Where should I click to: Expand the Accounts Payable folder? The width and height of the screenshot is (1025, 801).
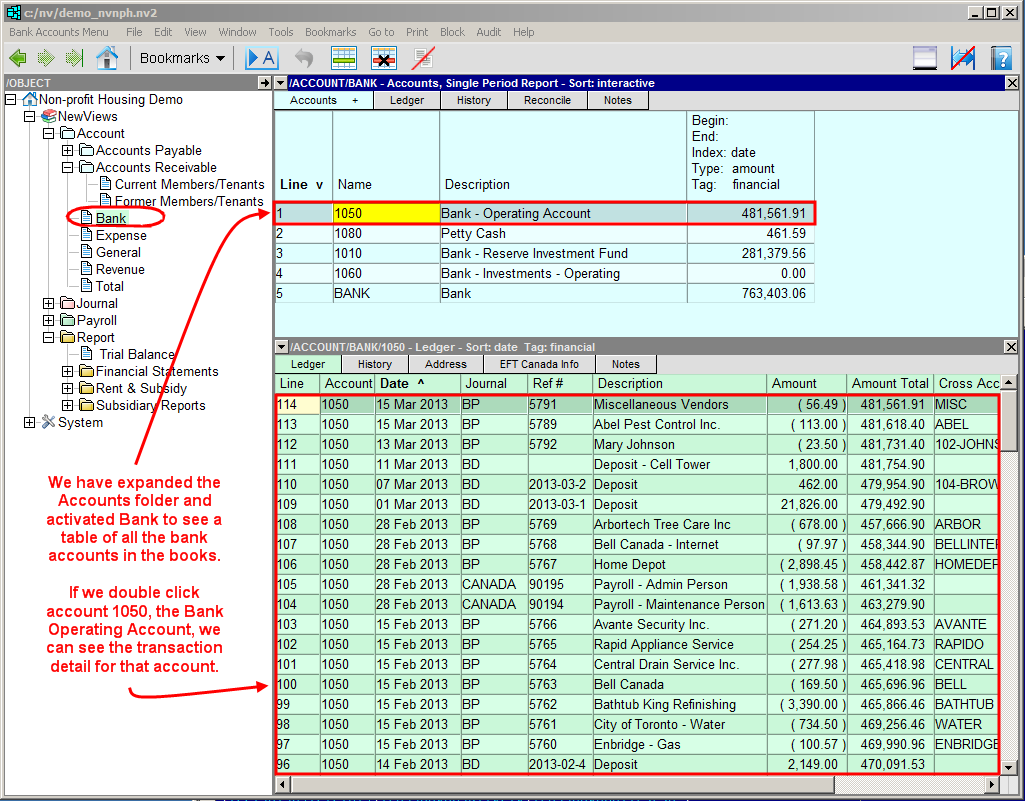68,151
